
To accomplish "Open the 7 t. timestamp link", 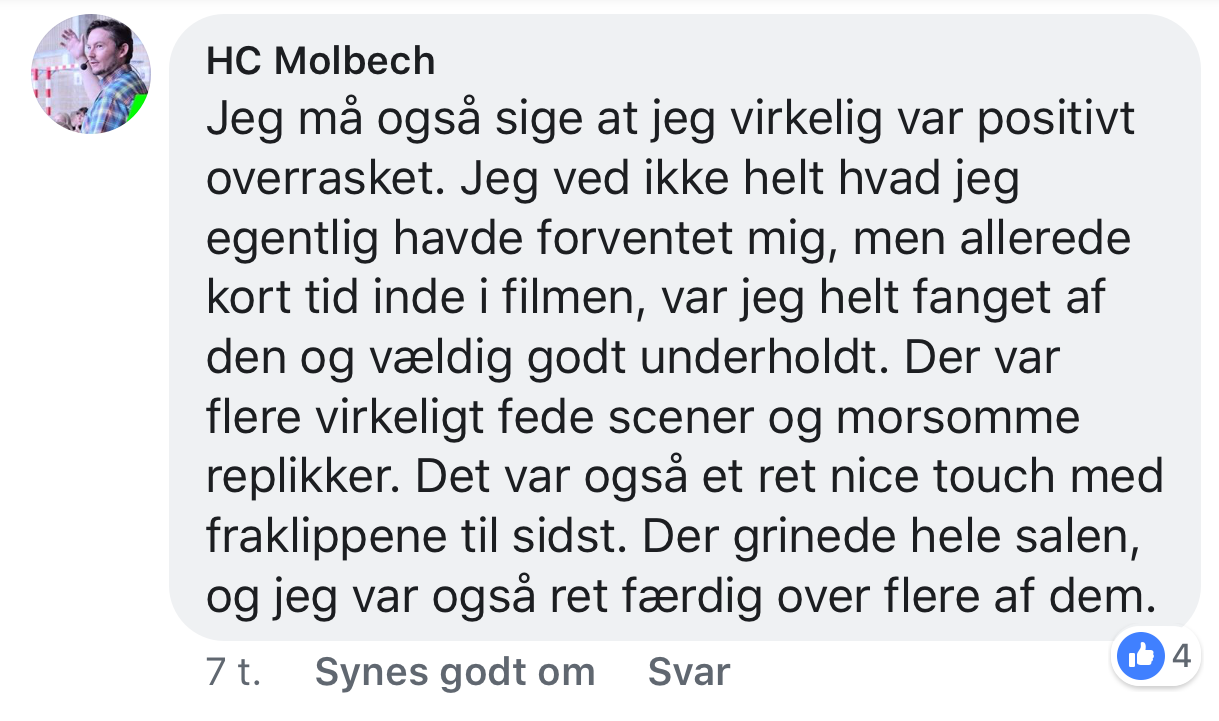I will click(234, 672).
